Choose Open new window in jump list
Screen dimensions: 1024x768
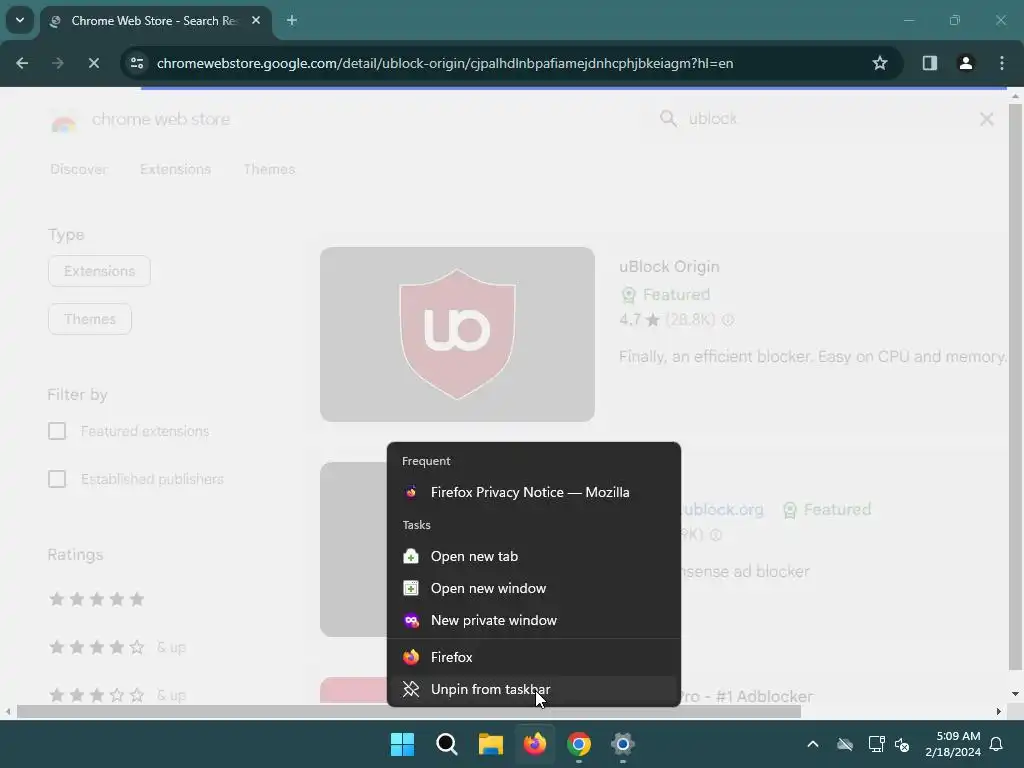pos(534,588)
